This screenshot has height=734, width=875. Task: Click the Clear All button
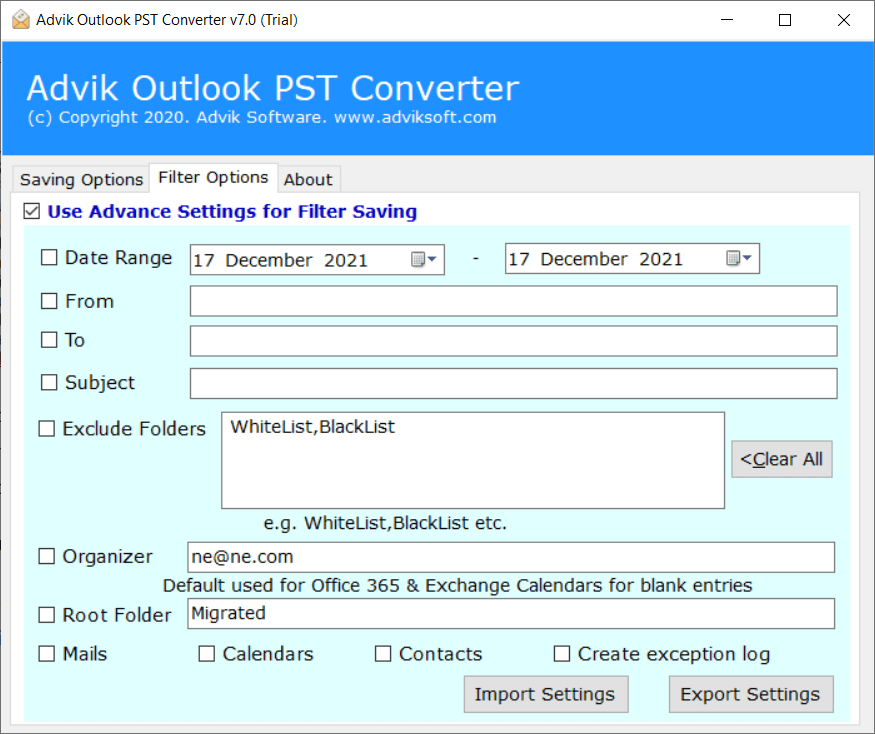(781, 459)
